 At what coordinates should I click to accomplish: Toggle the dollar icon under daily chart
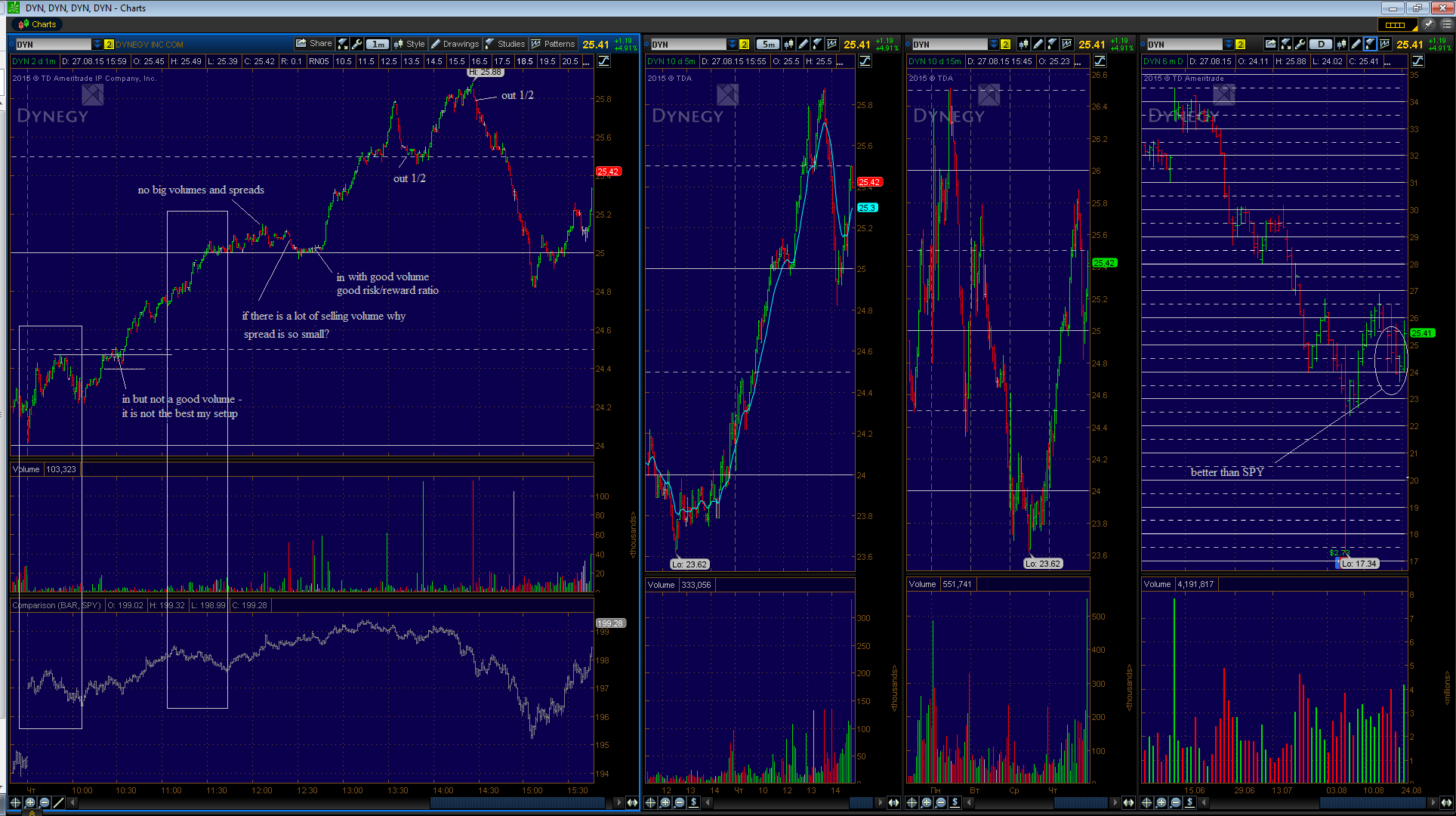tap(1189, 802)
